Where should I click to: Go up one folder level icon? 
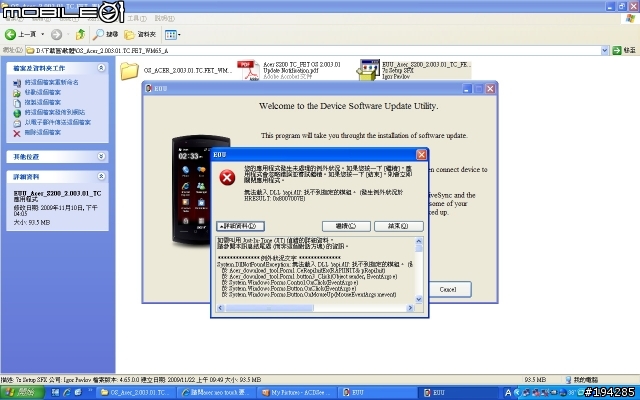(x=80, y=35)
